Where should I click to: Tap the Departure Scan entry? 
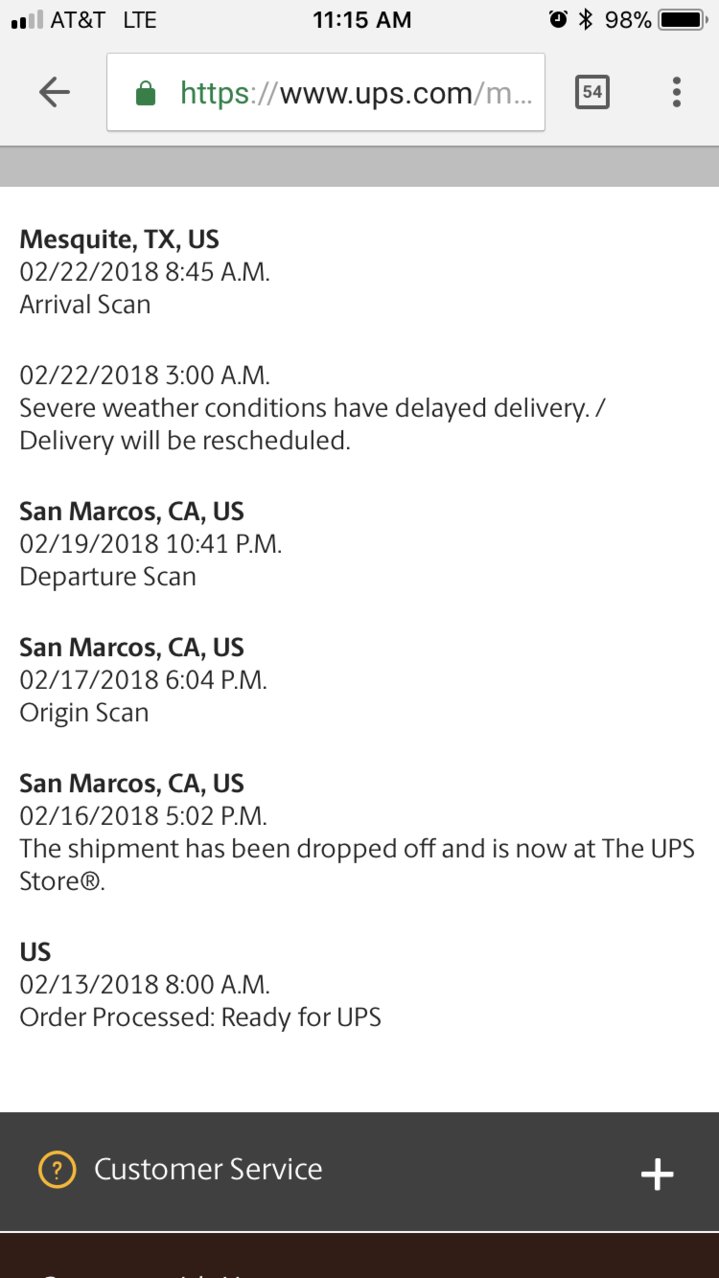coord(108,577)
